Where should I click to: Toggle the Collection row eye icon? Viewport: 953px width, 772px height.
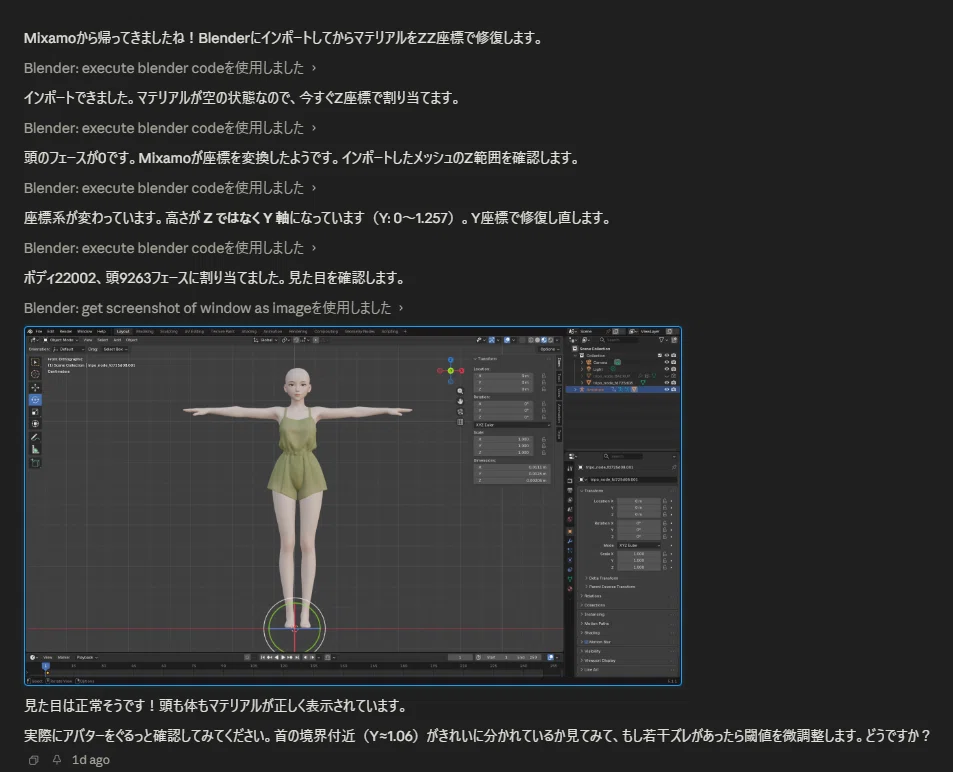tap(666, 356)
